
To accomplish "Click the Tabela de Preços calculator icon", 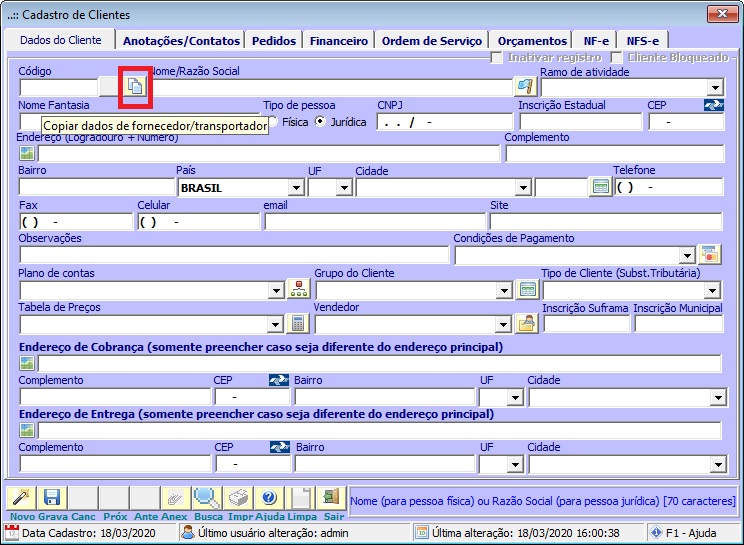I will point(298,324).
